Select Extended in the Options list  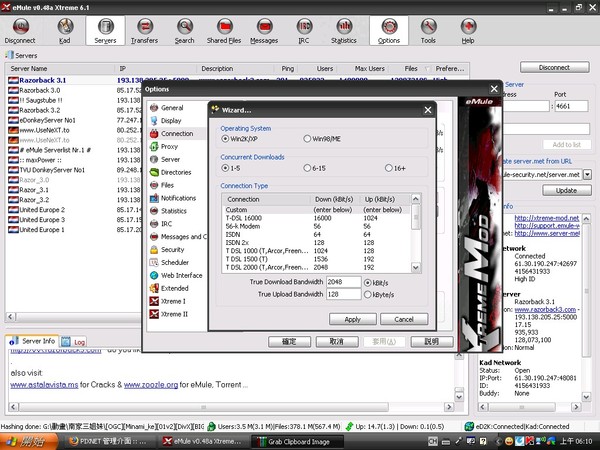click(x=174, y=289)
